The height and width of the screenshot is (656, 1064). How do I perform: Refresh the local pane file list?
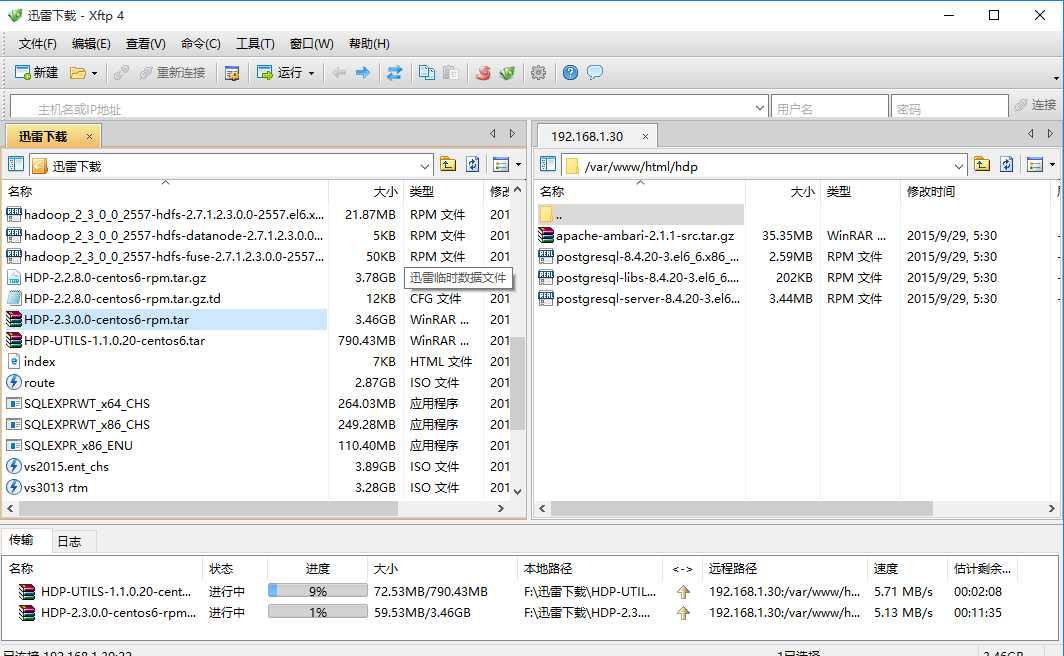[473, 164]
